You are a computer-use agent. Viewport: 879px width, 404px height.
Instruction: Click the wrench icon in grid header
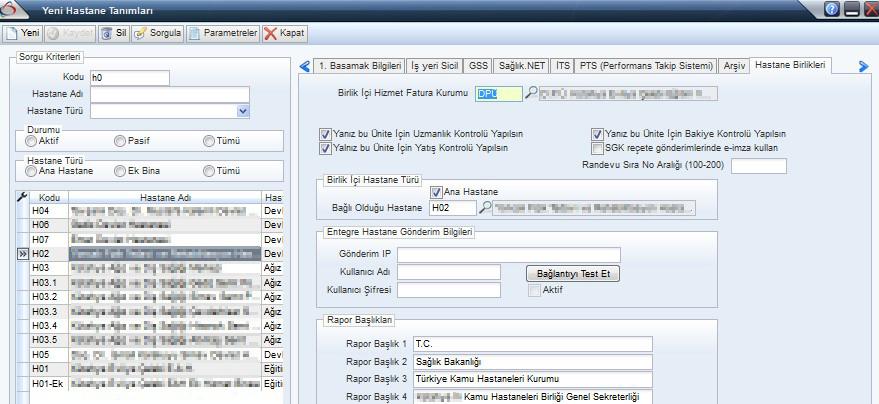(x=23, y=197)
